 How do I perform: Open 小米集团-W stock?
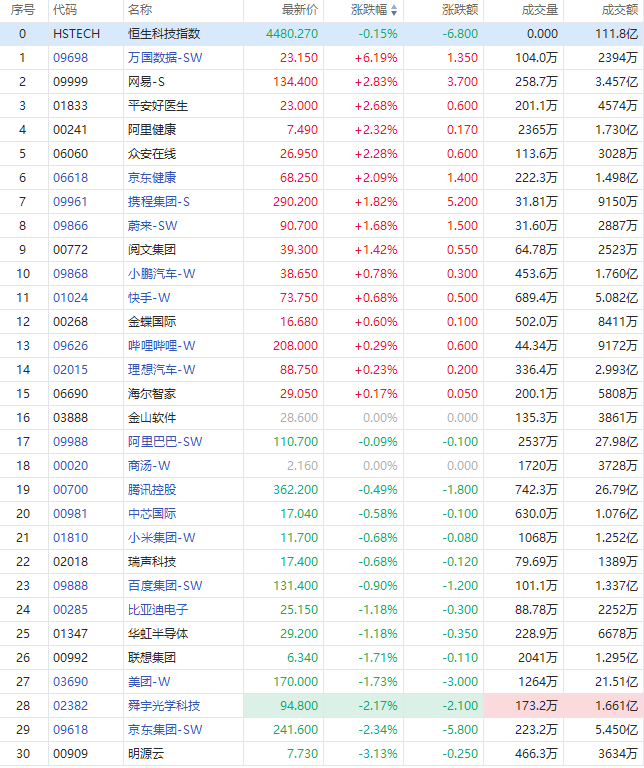pos(162,538)
